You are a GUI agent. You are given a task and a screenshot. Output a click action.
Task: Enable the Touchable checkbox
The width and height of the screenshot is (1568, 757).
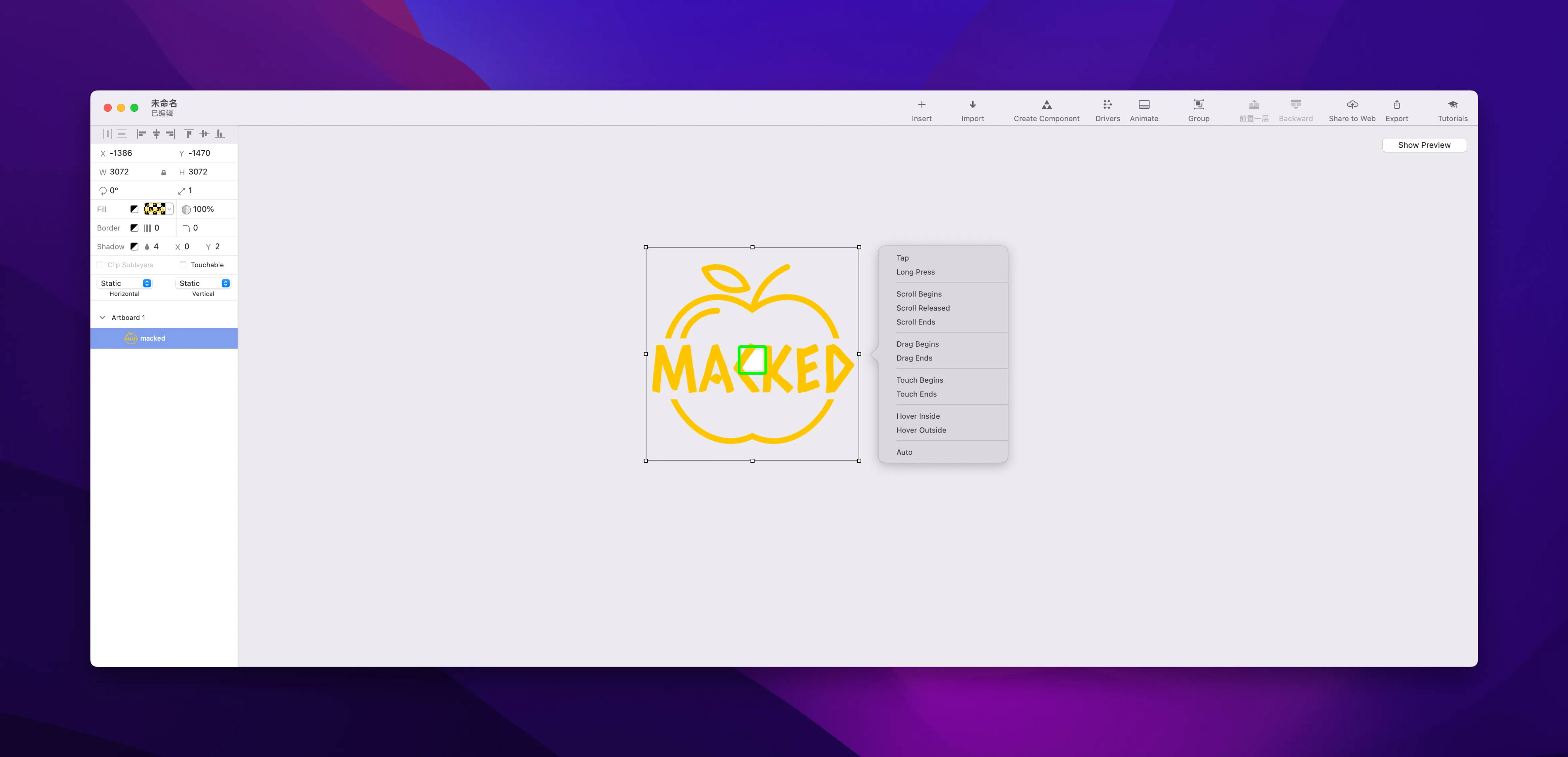183,265
